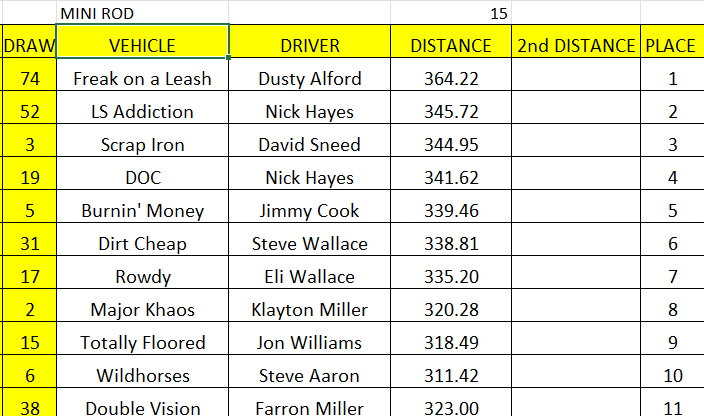Click distance value 335.20
704x416 pixels.
[x=451, y=277]
